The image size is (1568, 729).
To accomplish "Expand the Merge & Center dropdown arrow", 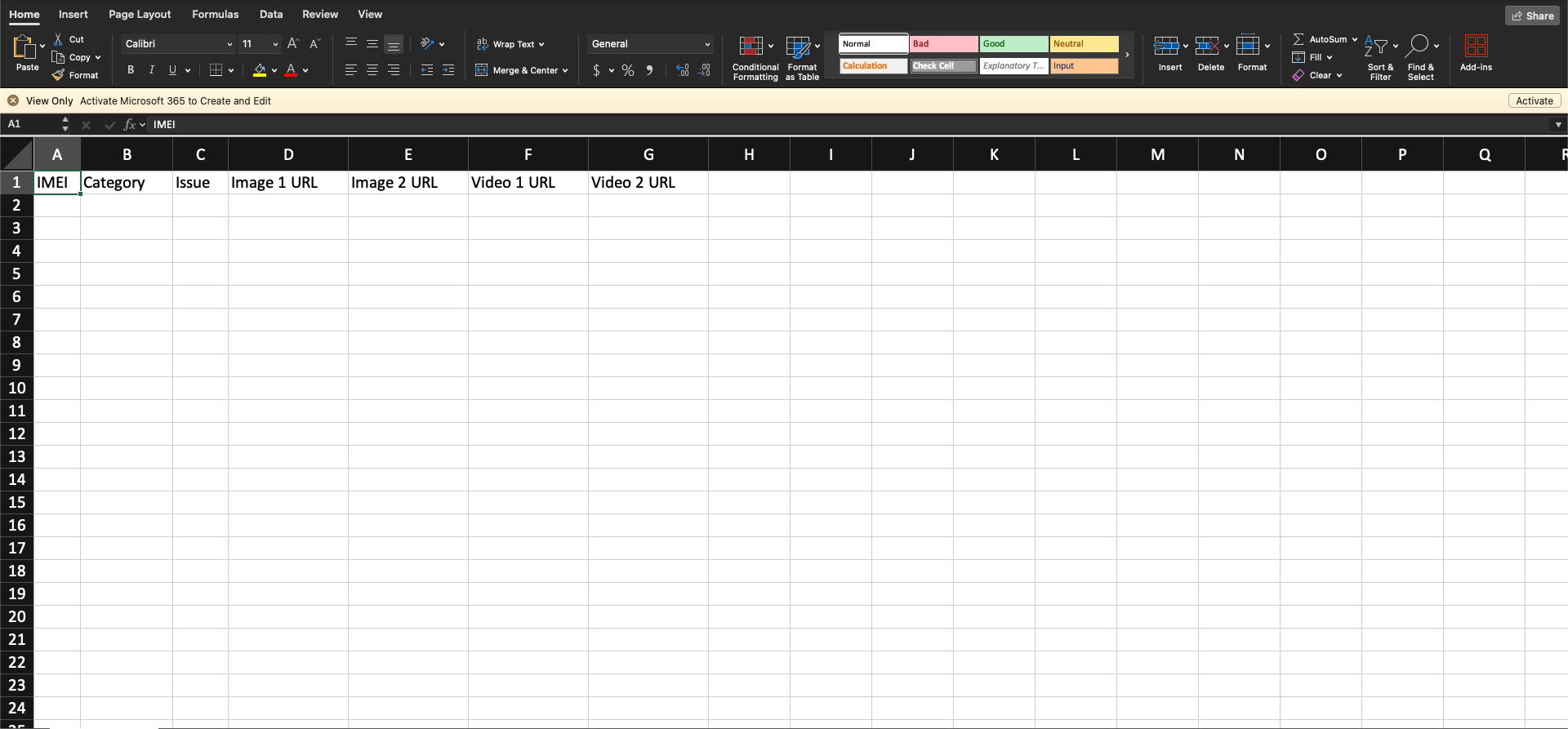I will pyautogui.click(x=565, y=70).
